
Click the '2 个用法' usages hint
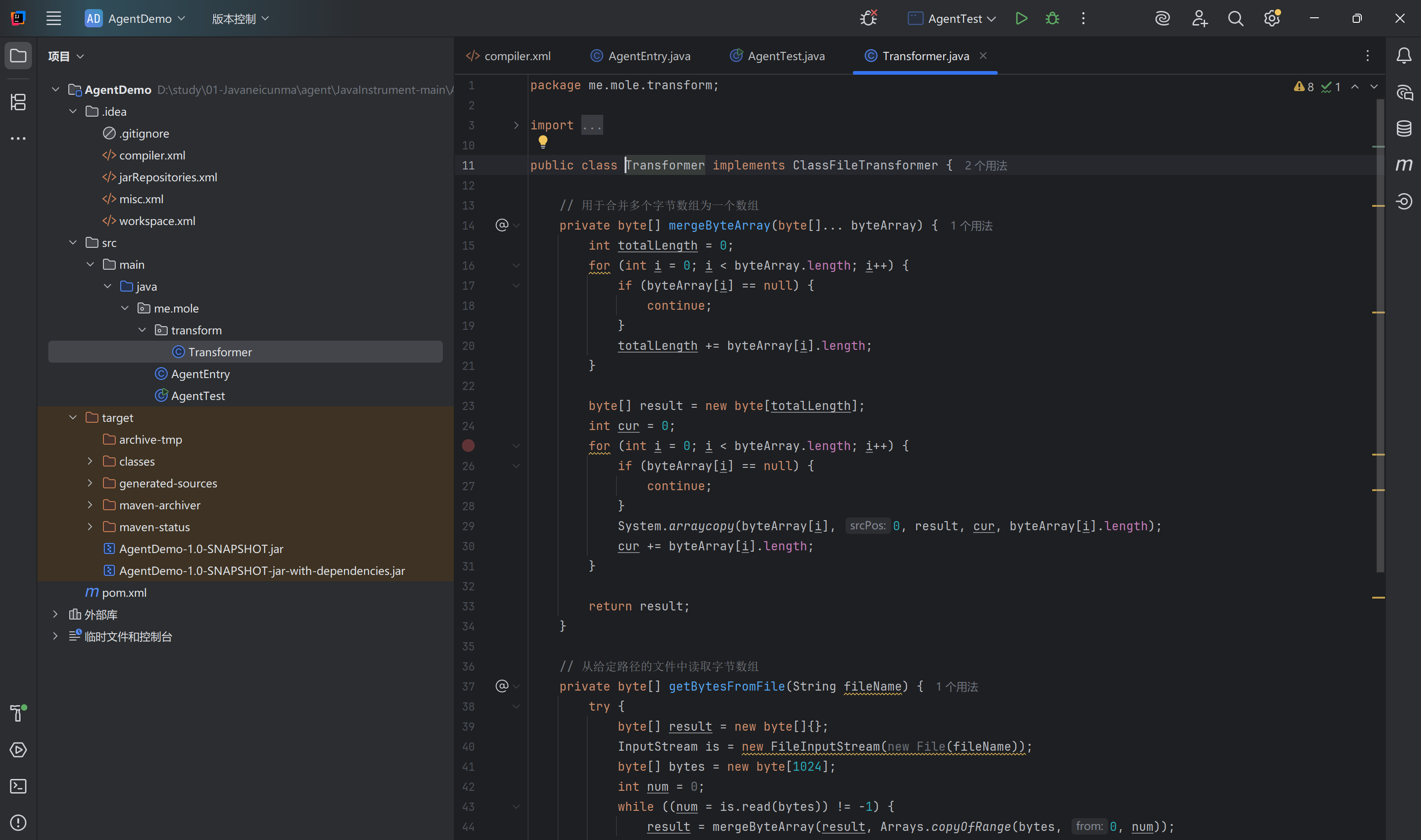tap(985, 166)
